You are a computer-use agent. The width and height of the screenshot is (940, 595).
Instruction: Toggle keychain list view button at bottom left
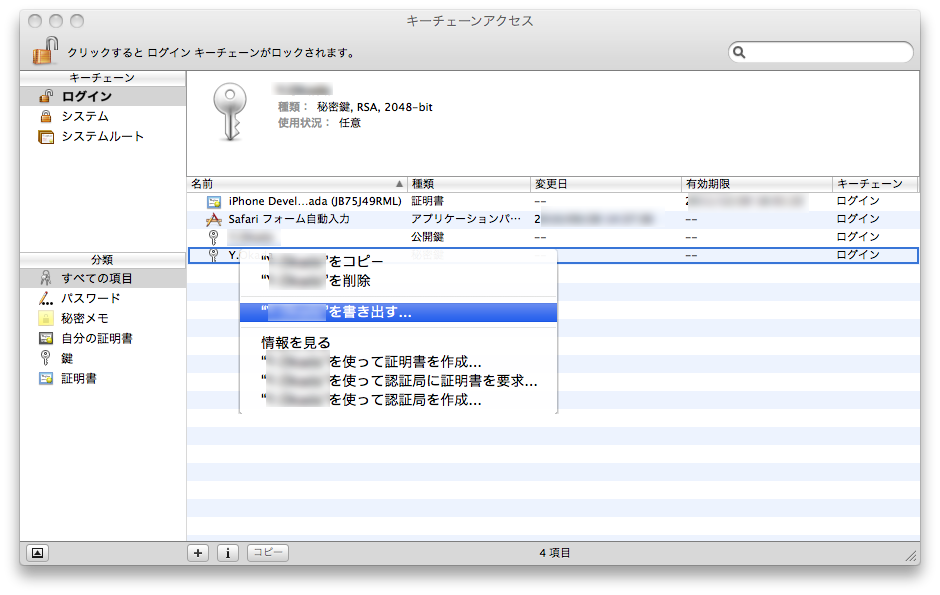click(x=37, y=553)
